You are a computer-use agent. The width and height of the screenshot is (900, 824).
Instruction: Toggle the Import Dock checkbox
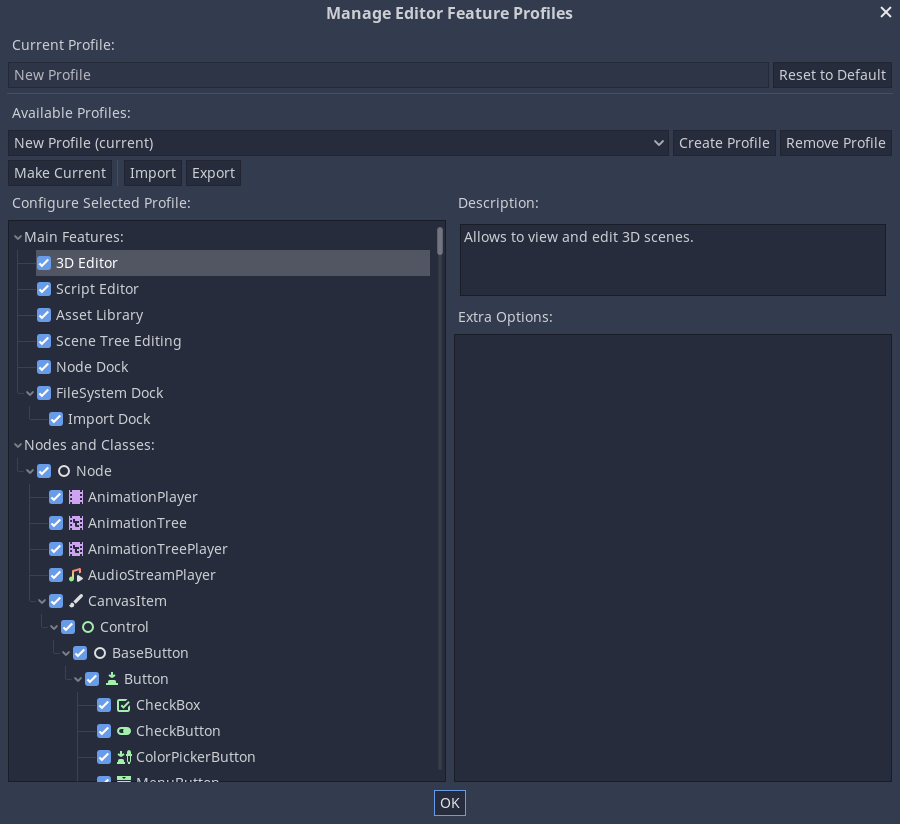click(55, 418)
